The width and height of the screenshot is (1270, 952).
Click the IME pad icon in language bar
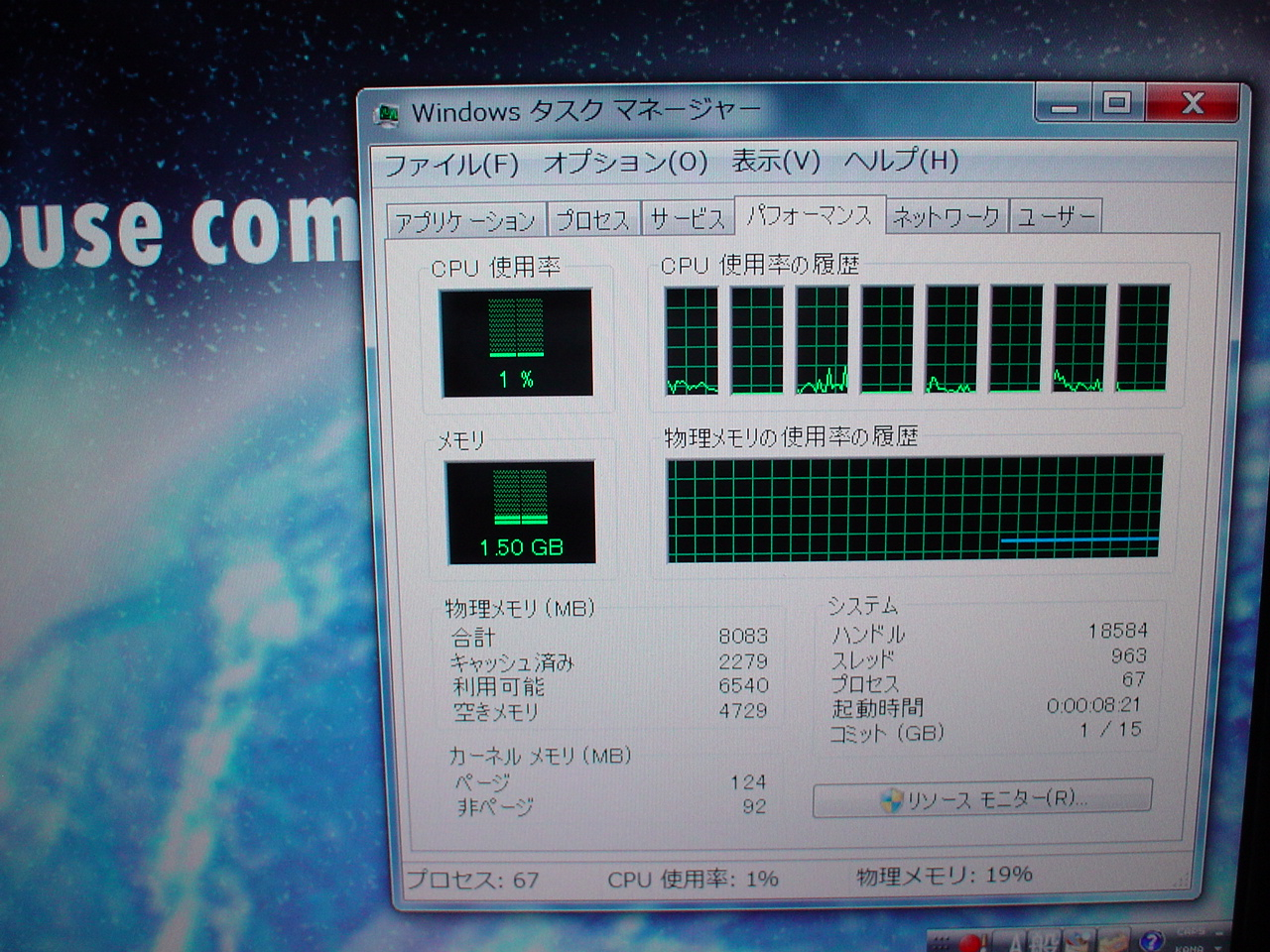pos(1080,942)
